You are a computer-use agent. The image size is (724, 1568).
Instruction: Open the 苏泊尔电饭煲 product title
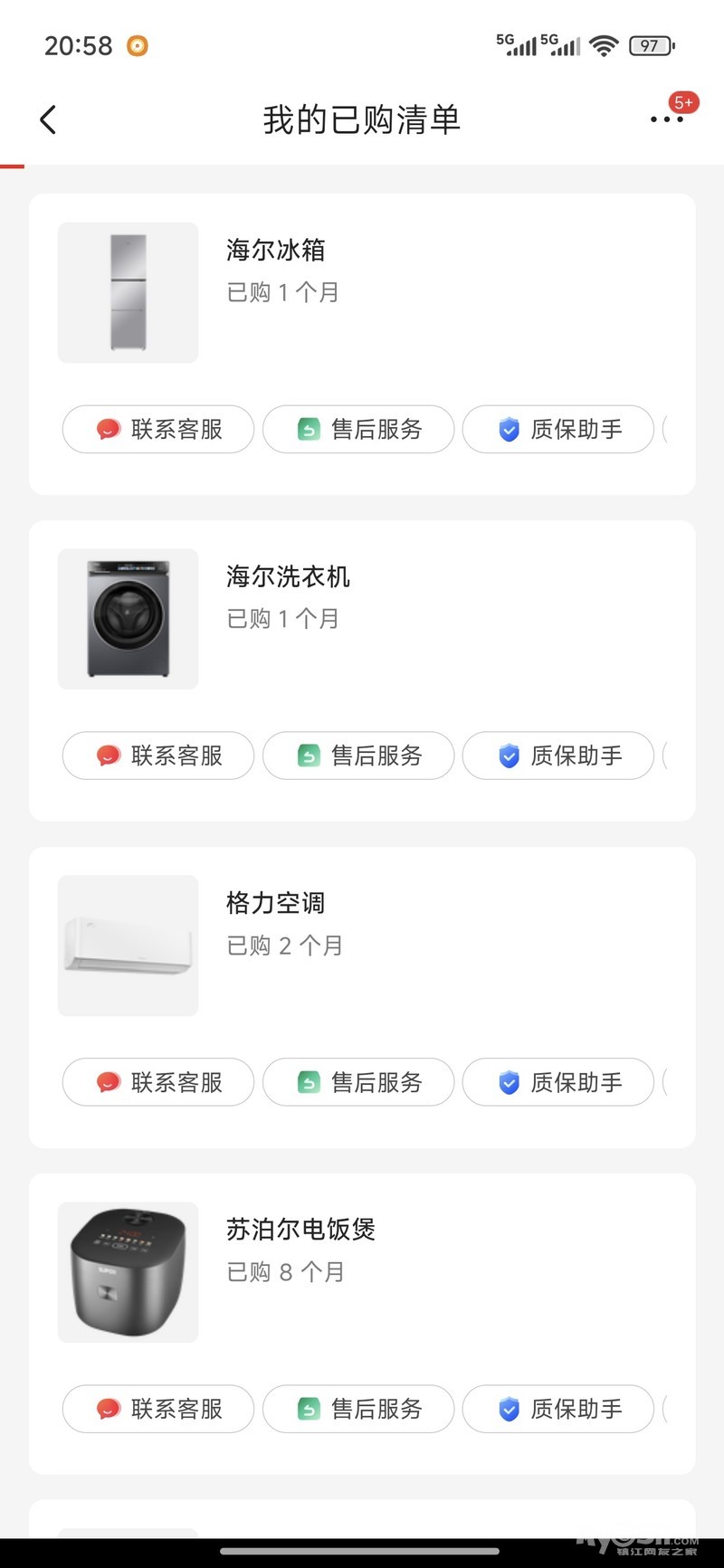point(300,1230)
